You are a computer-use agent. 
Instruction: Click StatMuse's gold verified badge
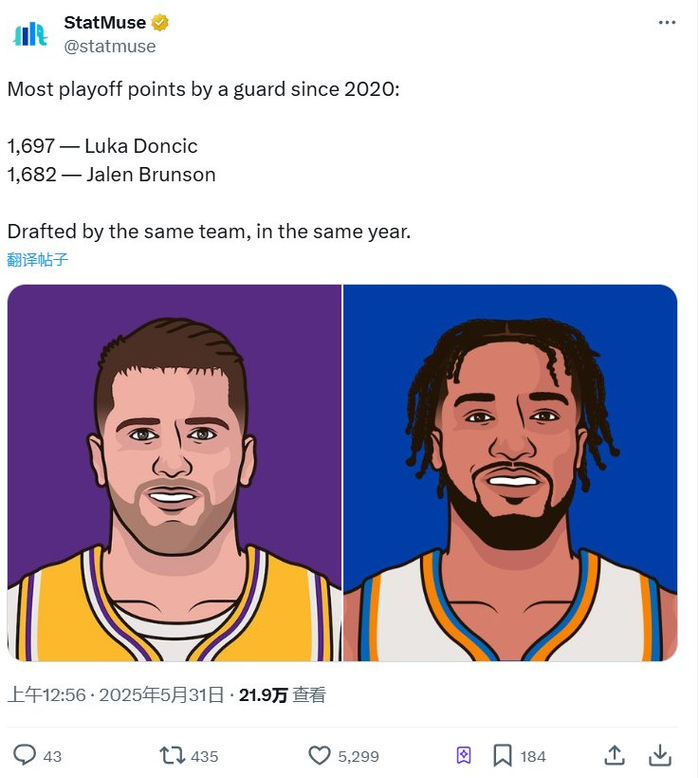coord(159,22)
